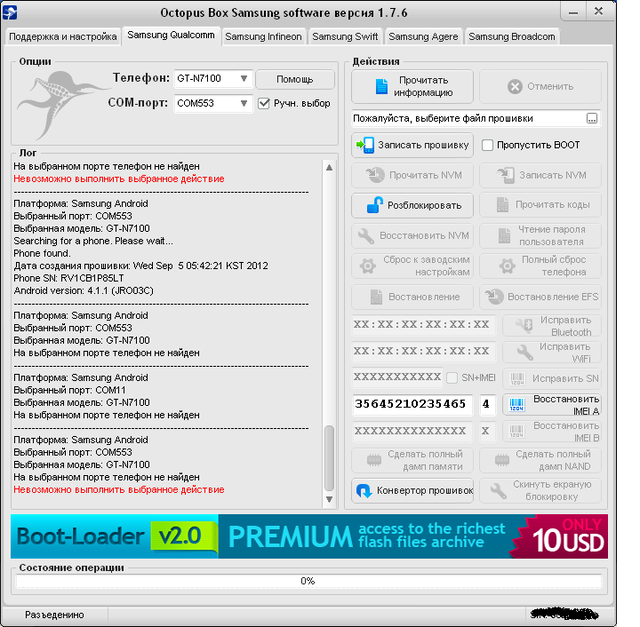
Task: Click the Прочитать информацию button label
Action: (423, 87)
